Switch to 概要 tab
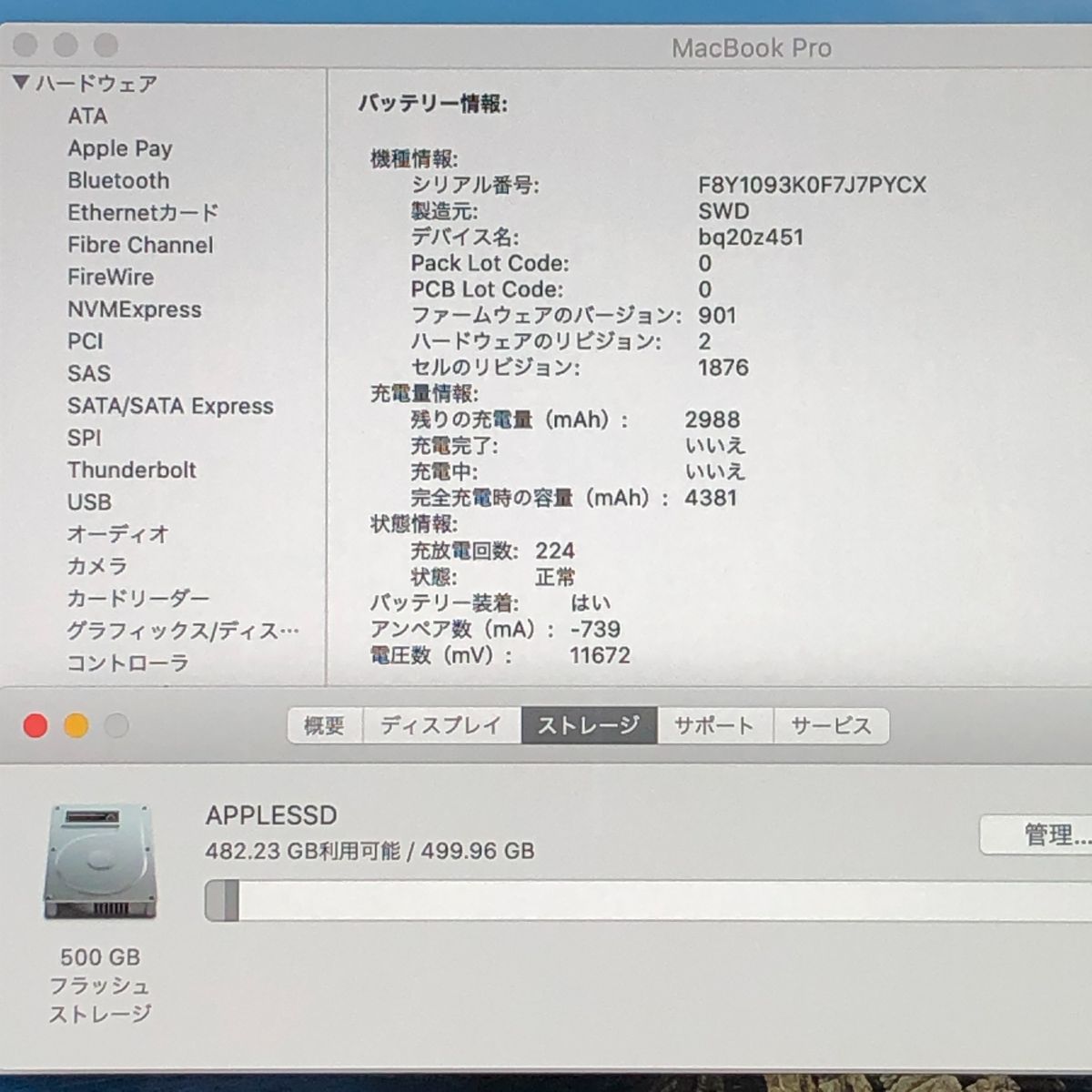Image resolution: width=1092 pixels, height=1092 pixels. [325, 725]
